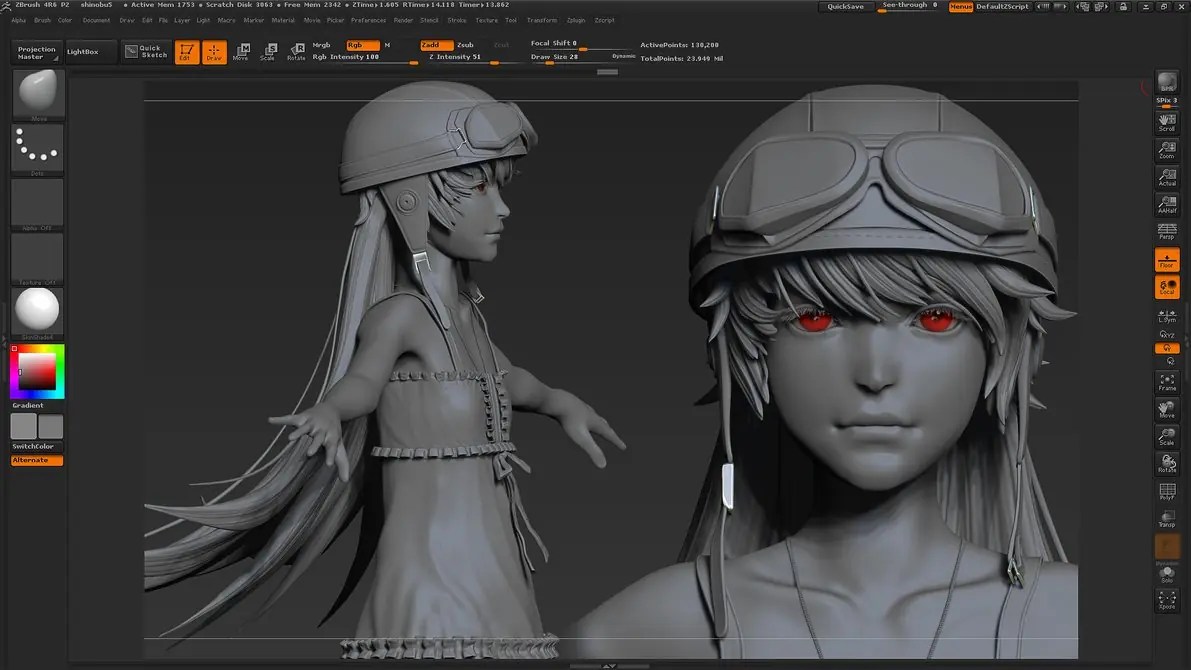Enable PolyF polyframe display
The image size is (1191, 670).
[x=1167, y=491]
